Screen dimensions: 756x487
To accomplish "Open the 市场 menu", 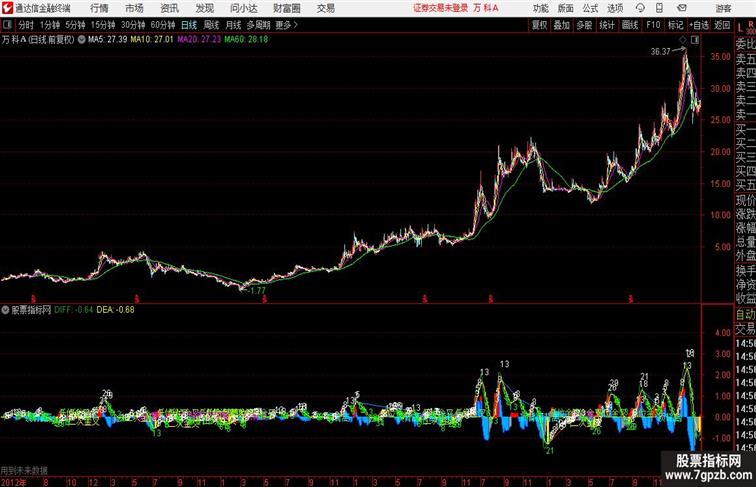I will (134, 8).
